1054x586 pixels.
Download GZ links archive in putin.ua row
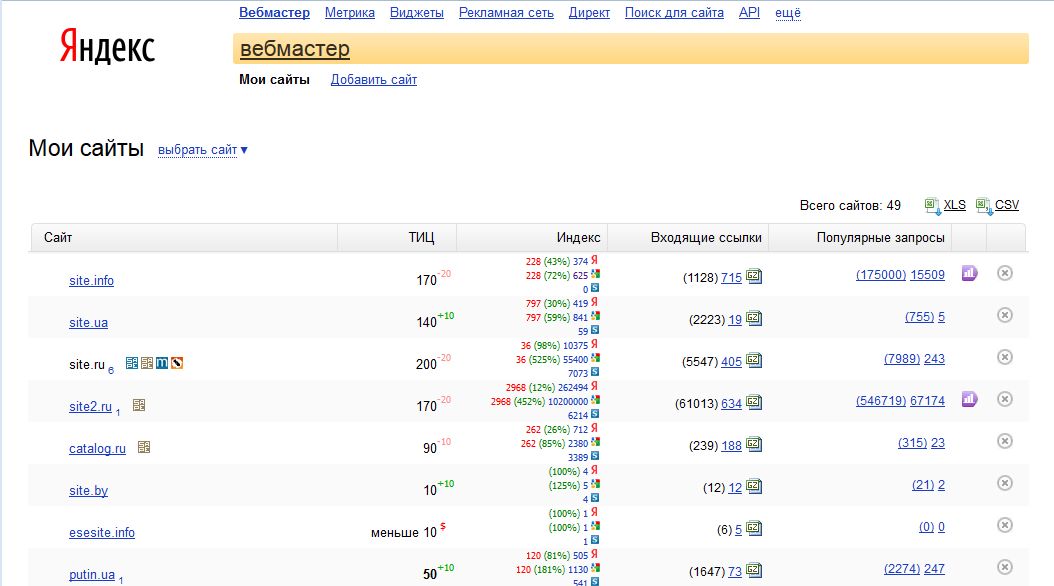point(754,571)
